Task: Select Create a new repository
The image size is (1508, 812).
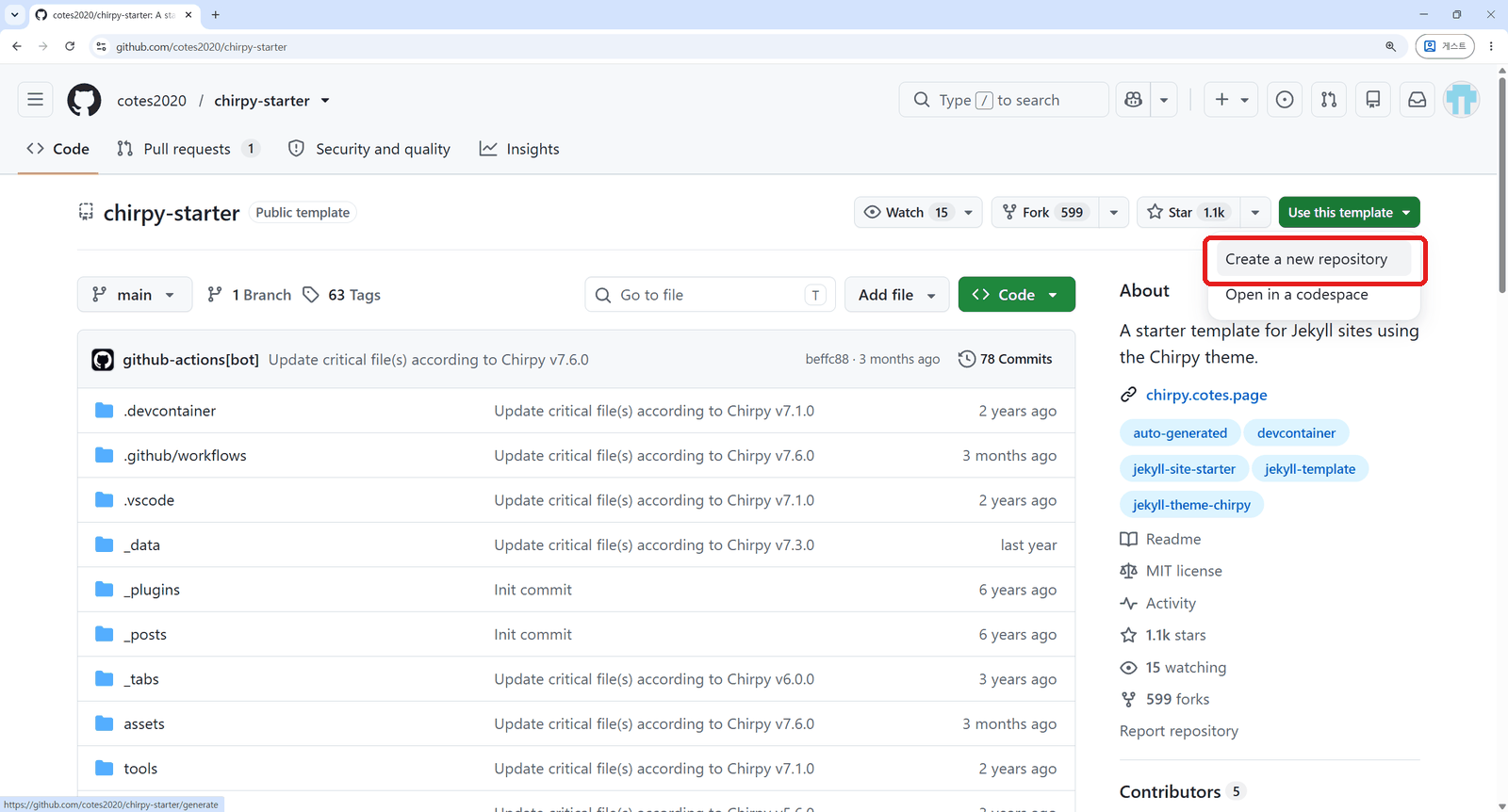Action: (x=1314, y=259)
